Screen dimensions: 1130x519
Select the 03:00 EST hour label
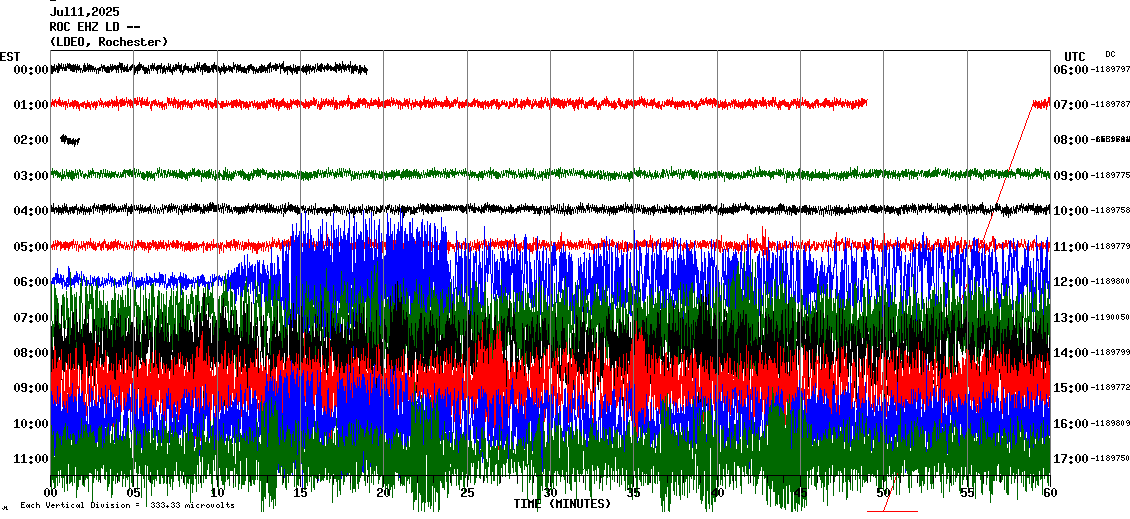pos(32,176)
